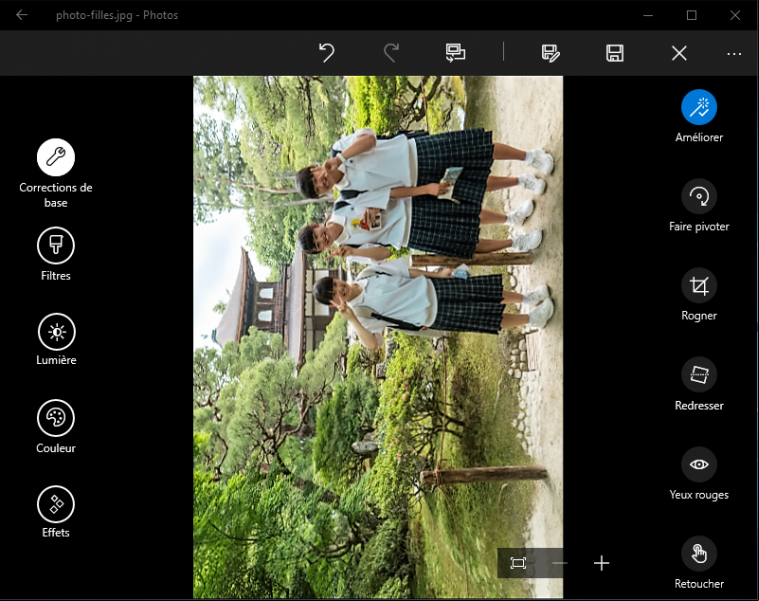The height and width of the screenshot is (601, 759).
Task: Click the rotated photo of the girls
Action: 378,337
